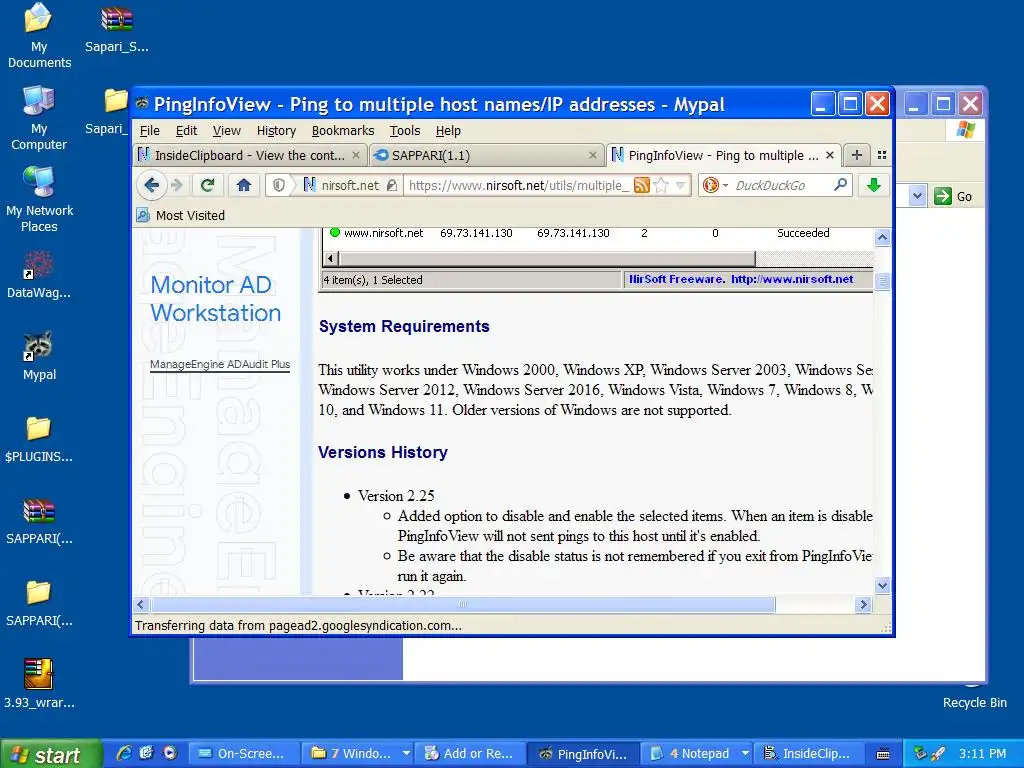Select the DataWag... desktop shortcut
1024x768 pixels.
tap(39, 274)
